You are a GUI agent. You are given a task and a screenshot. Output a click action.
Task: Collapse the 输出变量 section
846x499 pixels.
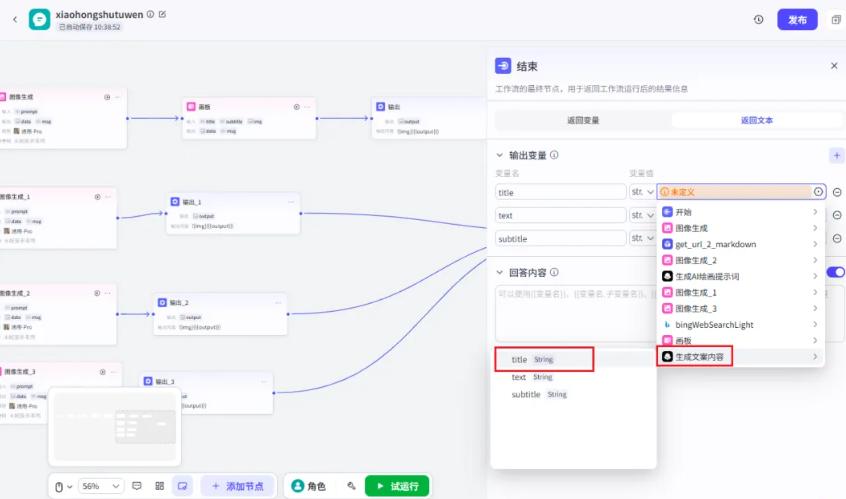pos(500,155)
